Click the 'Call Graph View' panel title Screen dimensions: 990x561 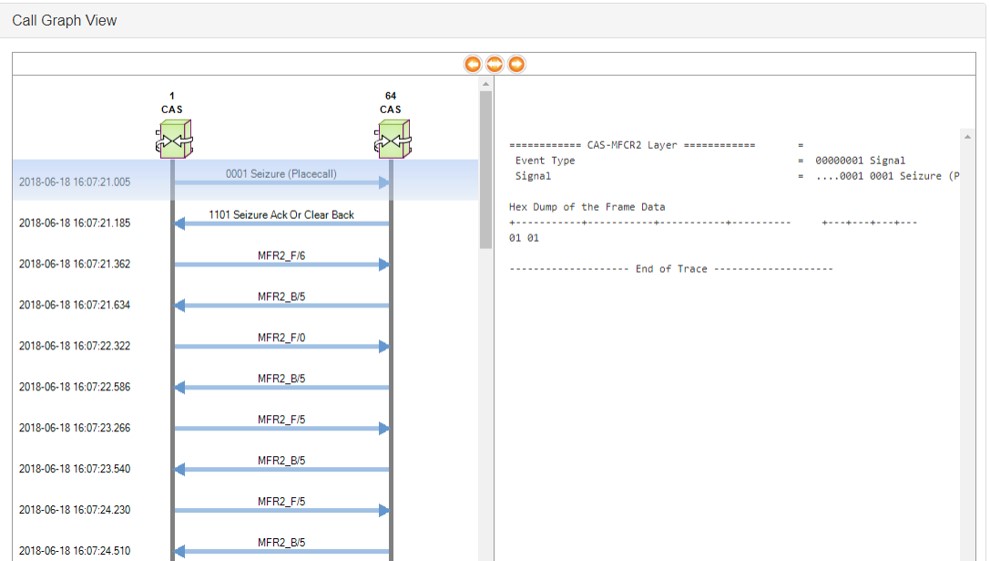pos(64,20)
